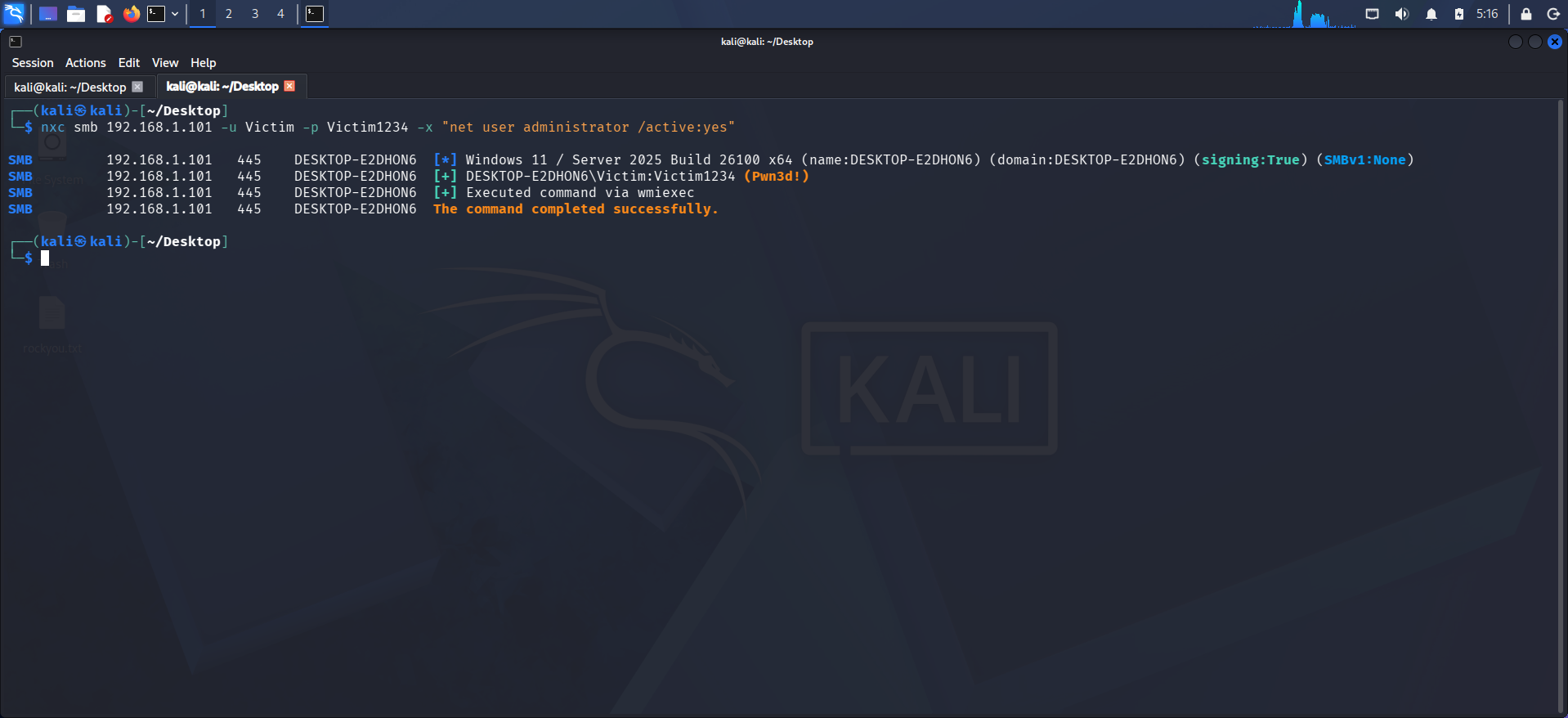Switch to workspace 2

click(229, 14)
